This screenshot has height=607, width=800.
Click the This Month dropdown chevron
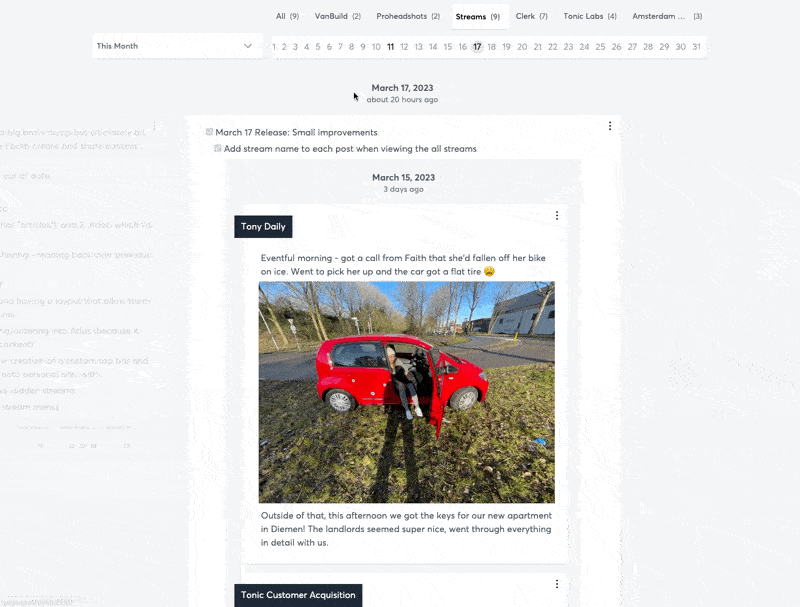248,46
